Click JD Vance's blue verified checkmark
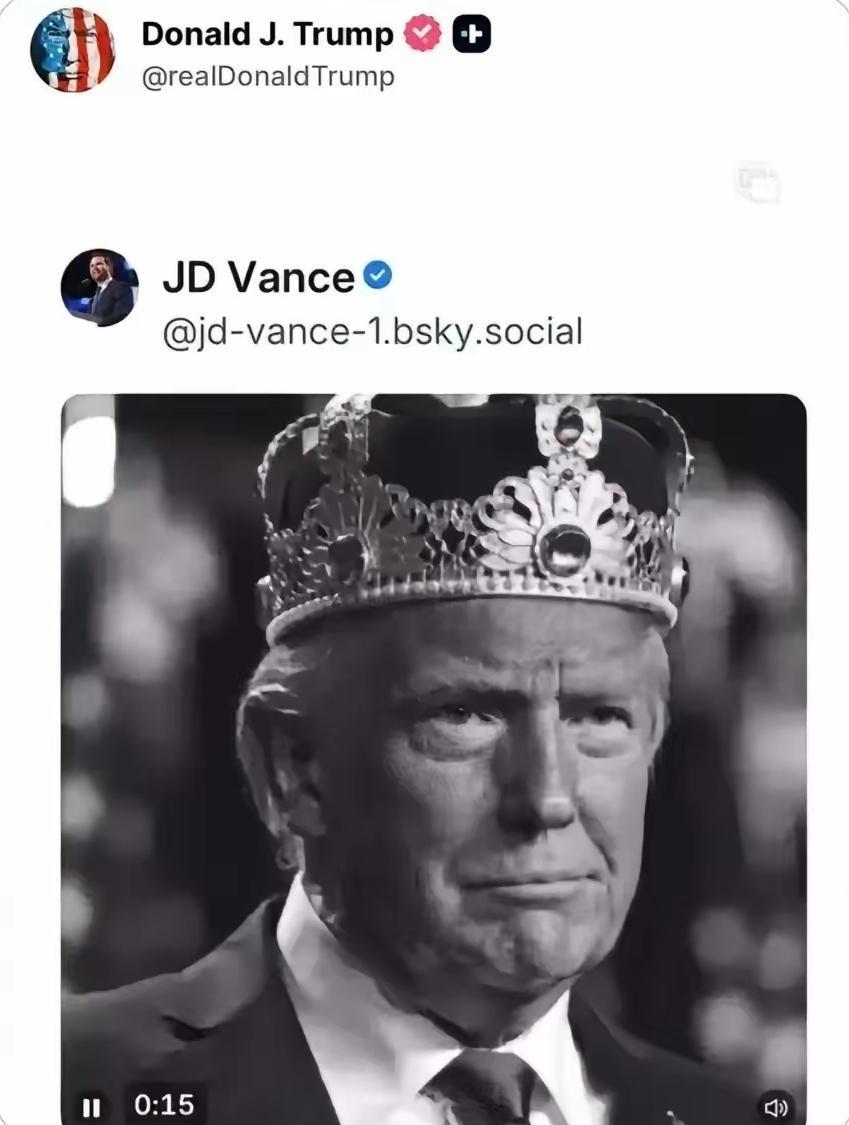This screenshot has height=1125, width=849. point(377,275)
